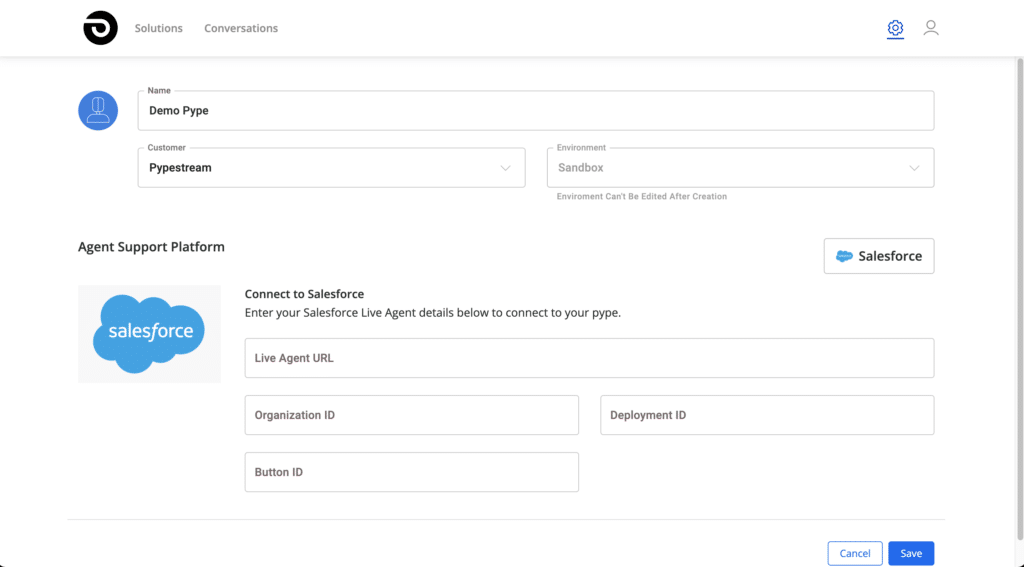This screenshot has width=1024, height=567.
Task: Expand the Environment dropdown showing Sandbox
Action: coord(740,168)
